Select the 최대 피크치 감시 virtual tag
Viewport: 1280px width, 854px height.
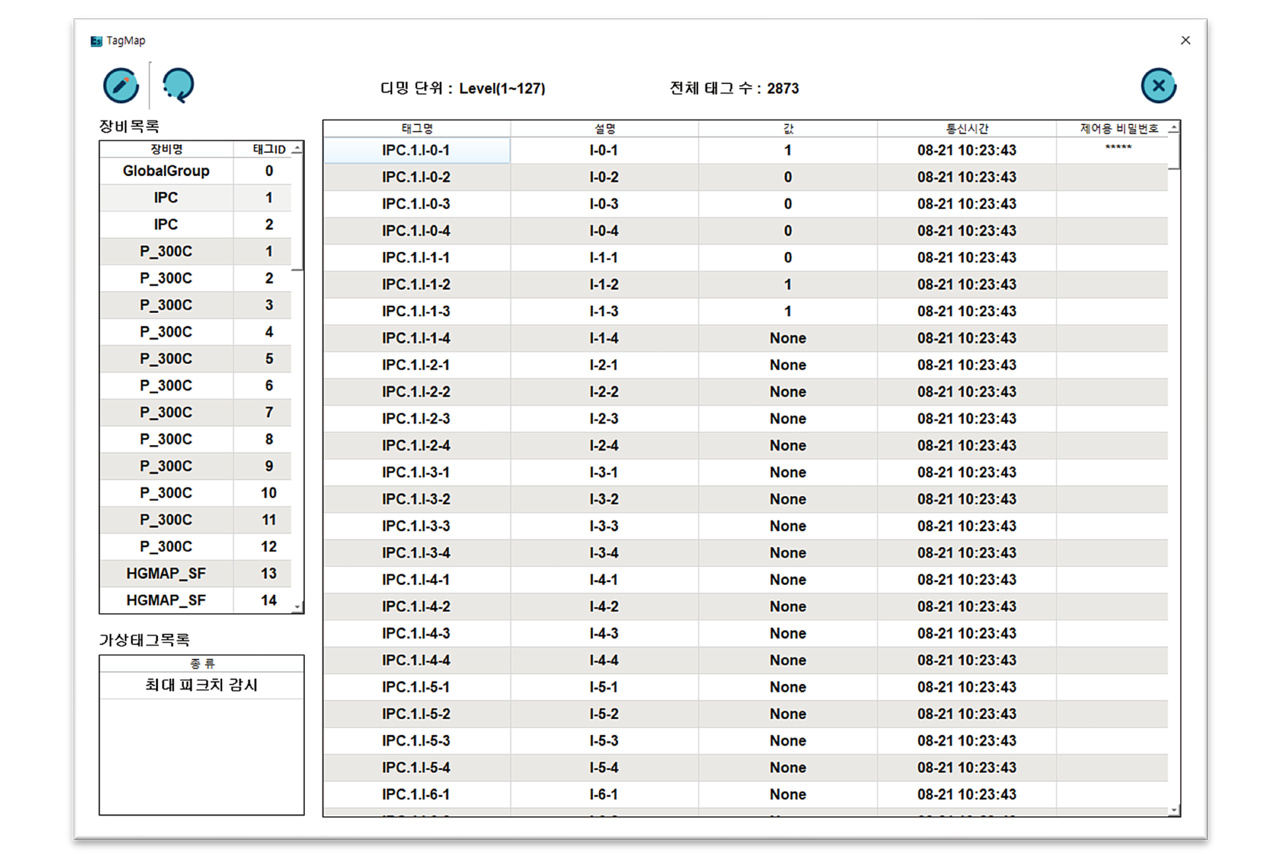tap(202, 686)
